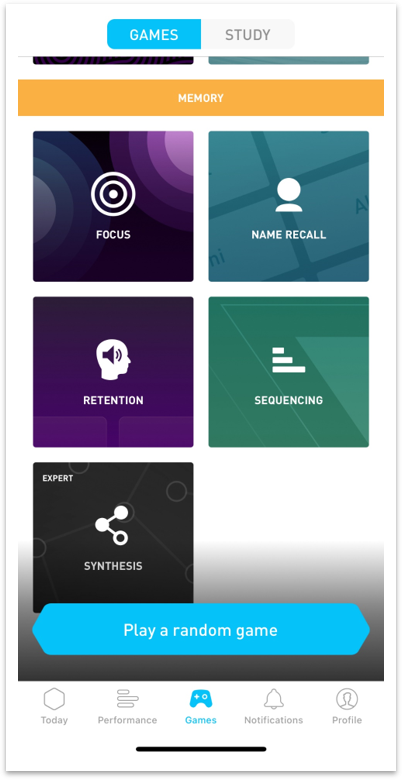
Task: Switch to the STUDY tab
Action: tap(248, 34)
